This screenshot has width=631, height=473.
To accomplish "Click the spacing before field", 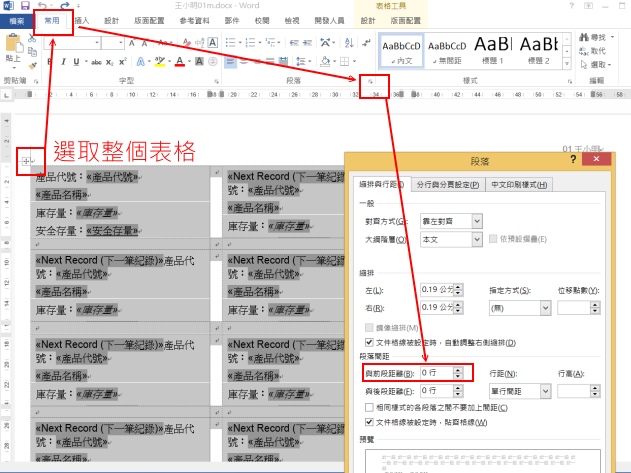I will point(436,373).
